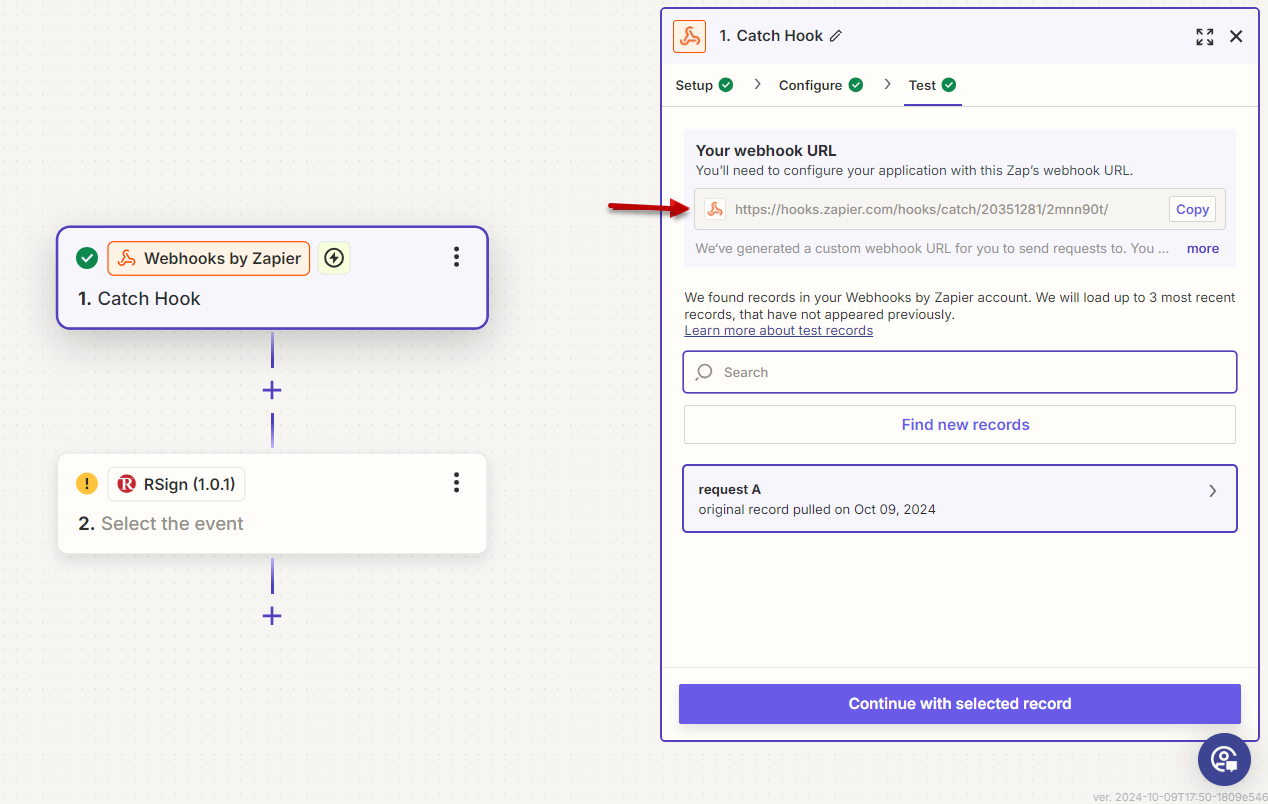Click the yellow warning icon on RSign step
Viewport: 1268px width, 804px height.
click(x=87, y=484)
